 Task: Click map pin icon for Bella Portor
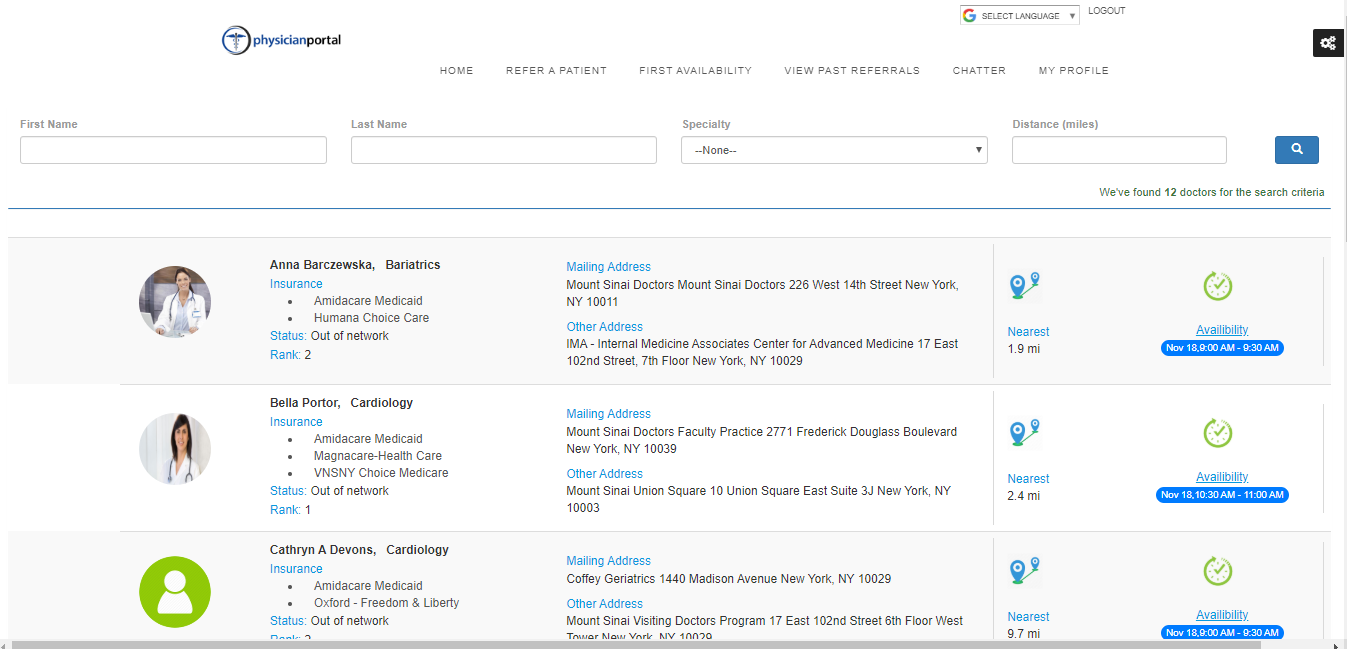pyautogui.click(x=1025, y=433)
